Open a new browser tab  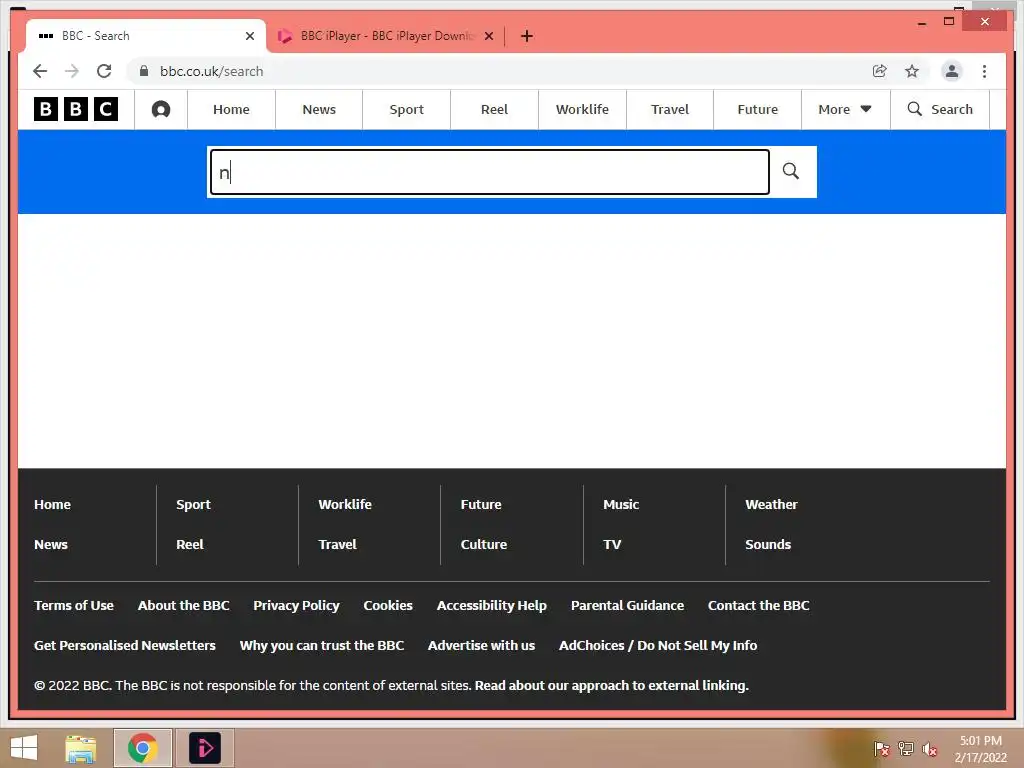coord(527,36)
